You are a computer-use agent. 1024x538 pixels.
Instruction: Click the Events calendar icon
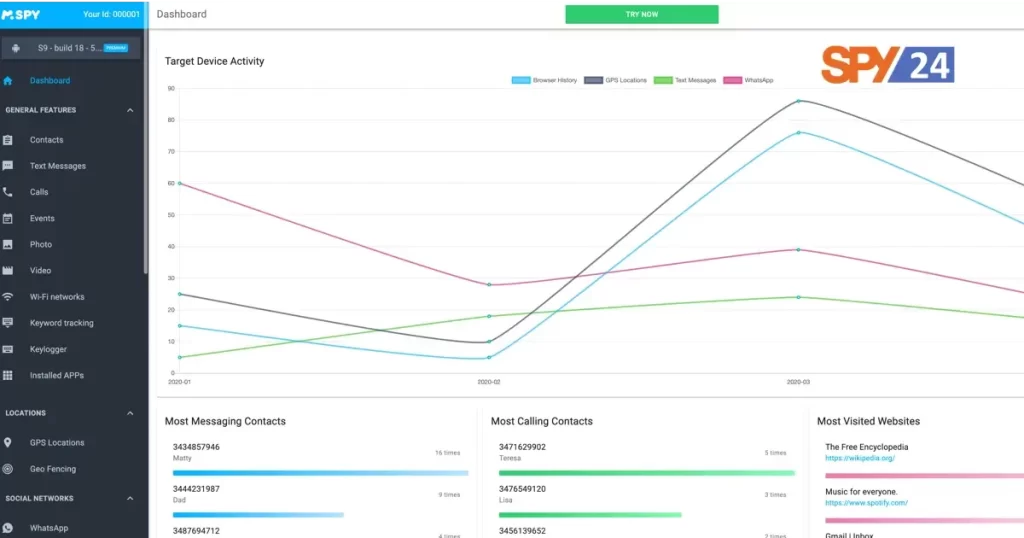[x=8, y=219]
